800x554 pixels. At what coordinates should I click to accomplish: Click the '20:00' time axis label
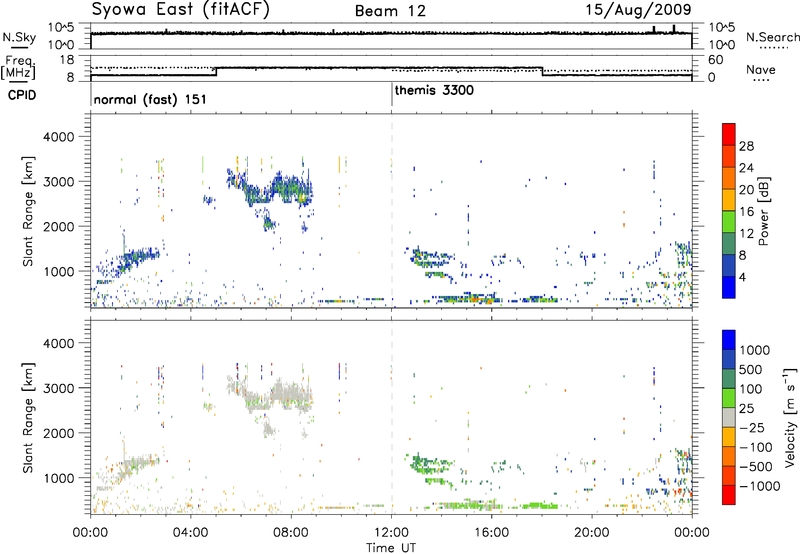[592, 533]
